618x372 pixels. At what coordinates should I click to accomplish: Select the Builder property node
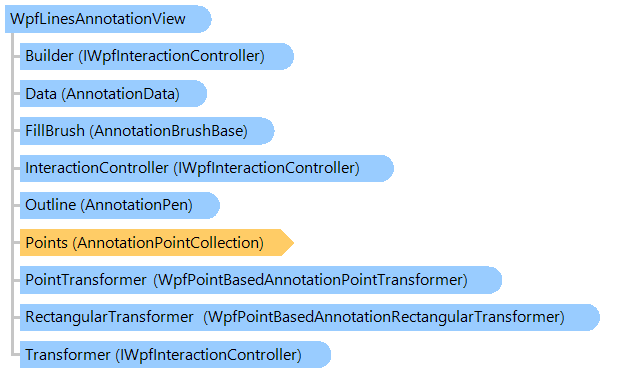tap(156, 56)
